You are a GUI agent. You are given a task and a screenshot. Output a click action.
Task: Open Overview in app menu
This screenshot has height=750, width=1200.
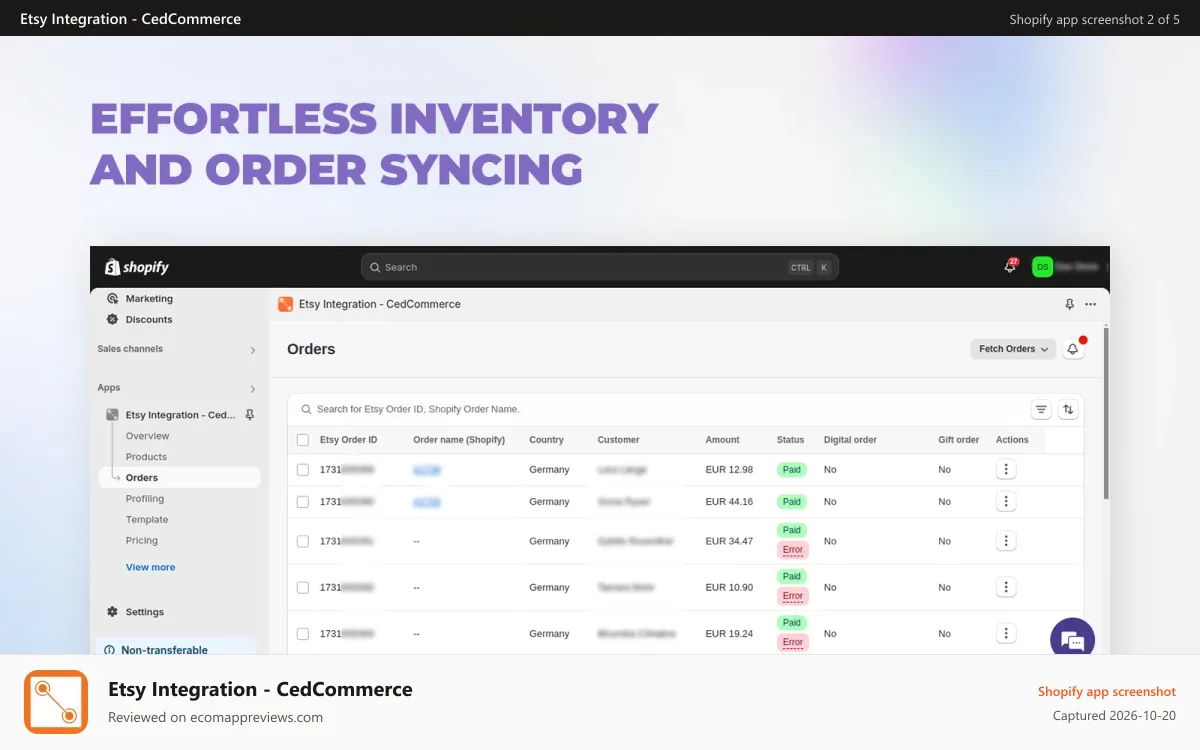click(x=148, y=436)
